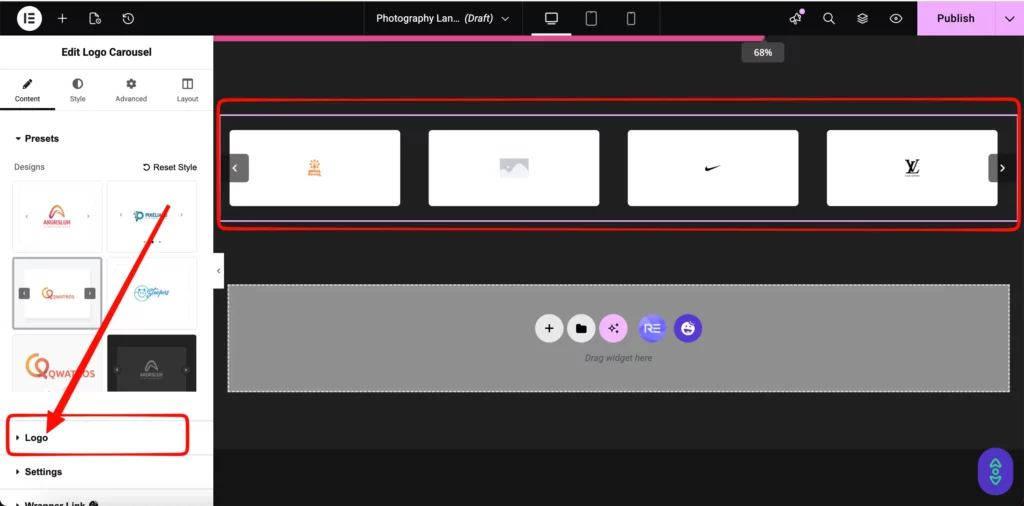Image resolution: width=1024 pixels, height=506 pixels.
Task: Open template library folder icon
Action: (581, 328)
